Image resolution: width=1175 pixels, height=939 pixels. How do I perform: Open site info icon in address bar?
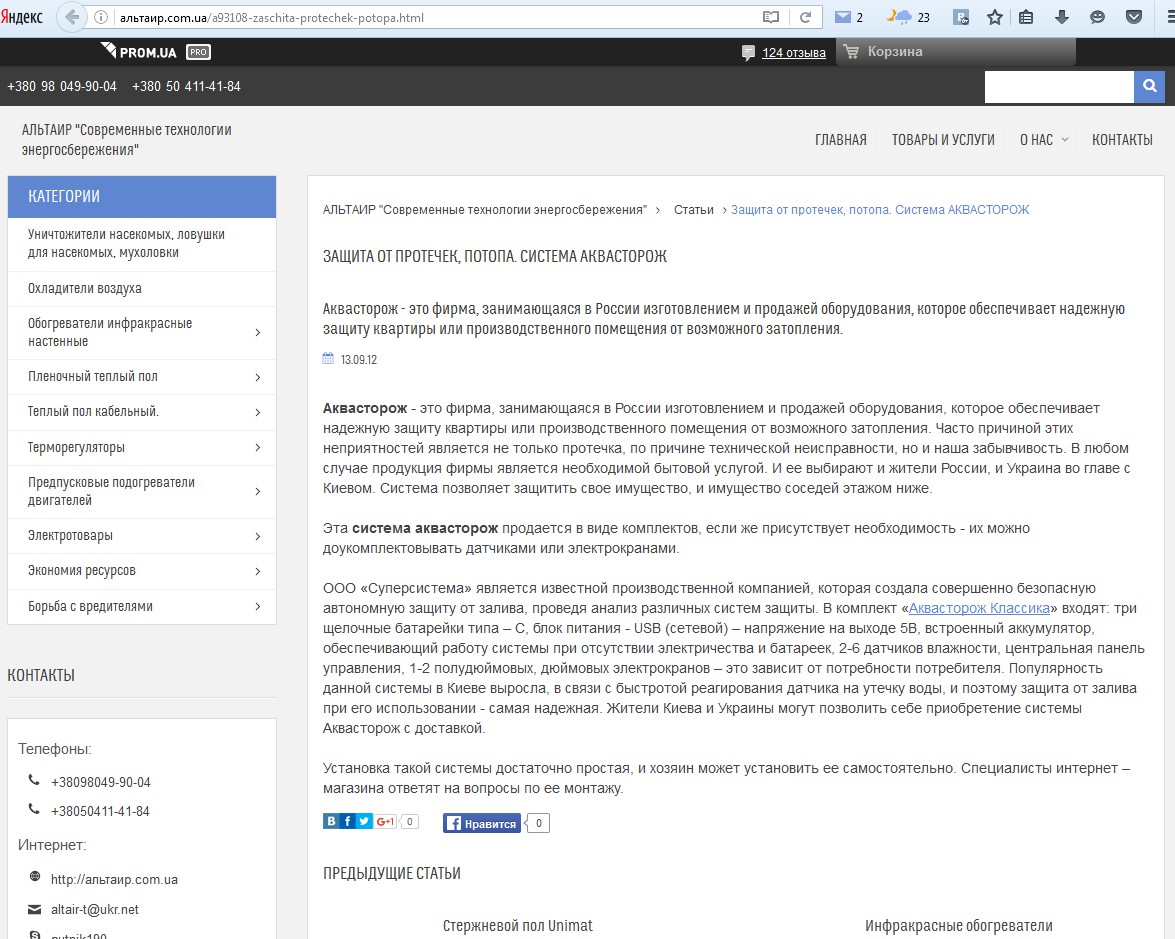101,17
